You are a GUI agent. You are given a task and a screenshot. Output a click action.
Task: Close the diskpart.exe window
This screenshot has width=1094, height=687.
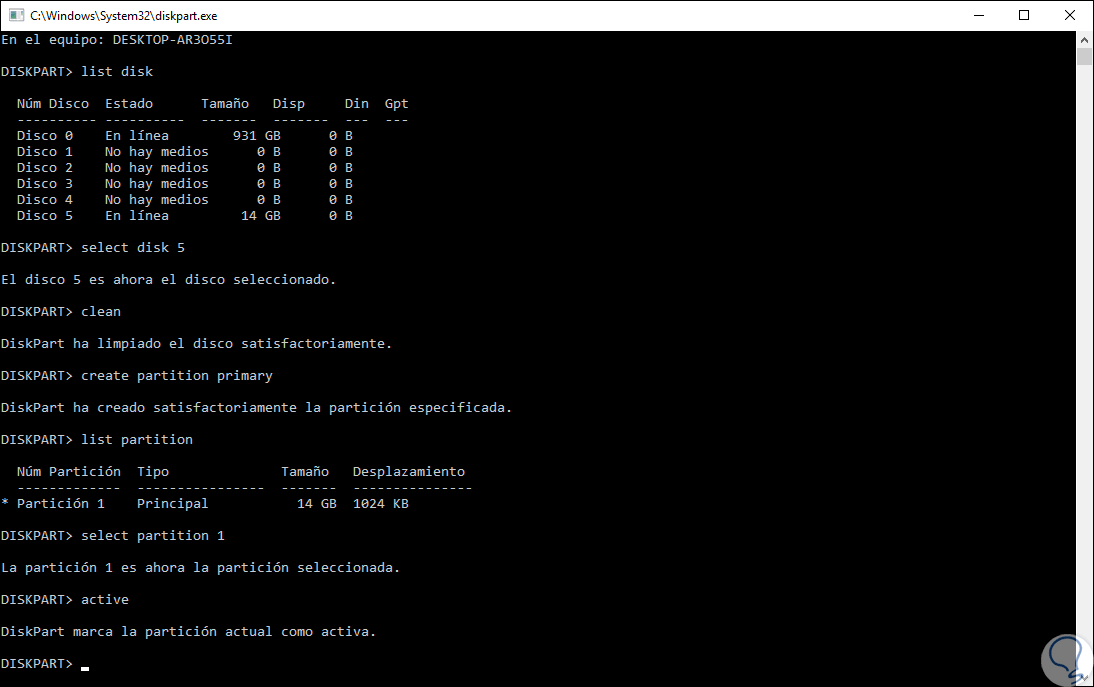coord(1070,15)
